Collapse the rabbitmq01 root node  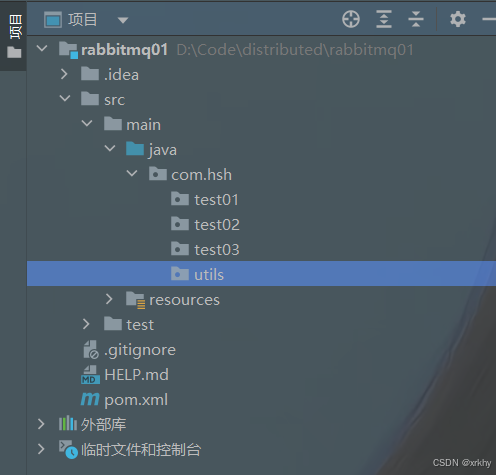coord(42,49)
